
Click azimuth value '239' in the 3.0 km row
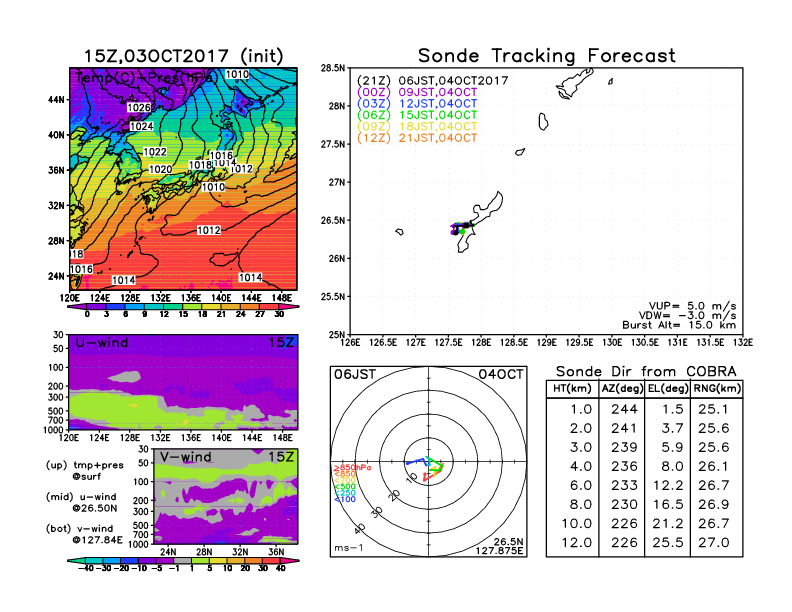click(624, 447)
